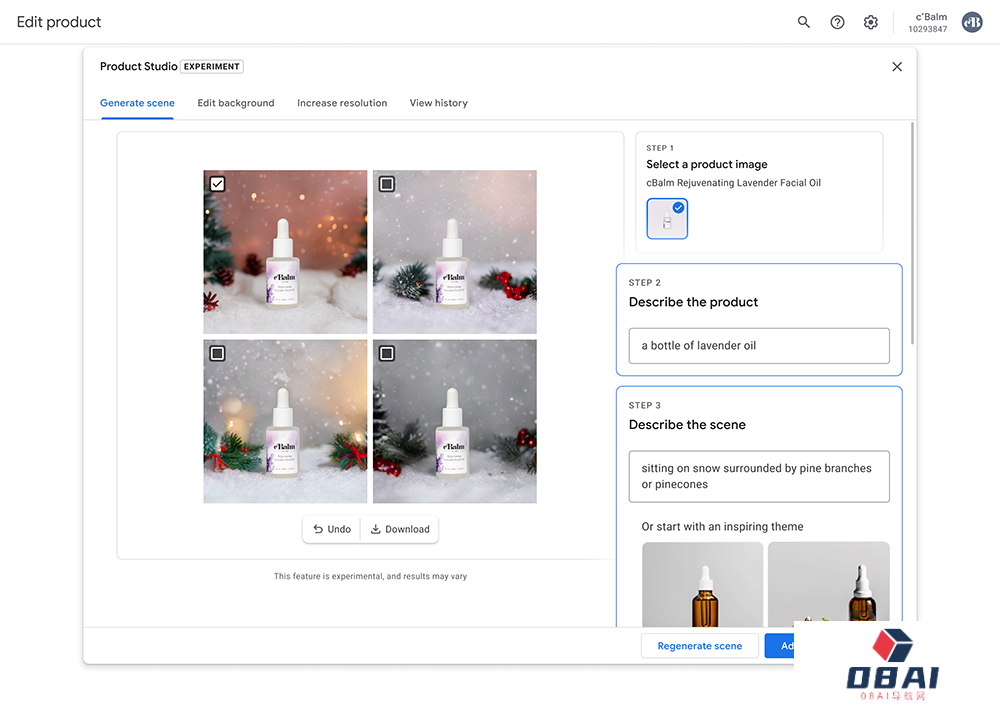Check the top-right generated image checkbox
Viewport: 1000px width, 711px height.
point(387,184)
